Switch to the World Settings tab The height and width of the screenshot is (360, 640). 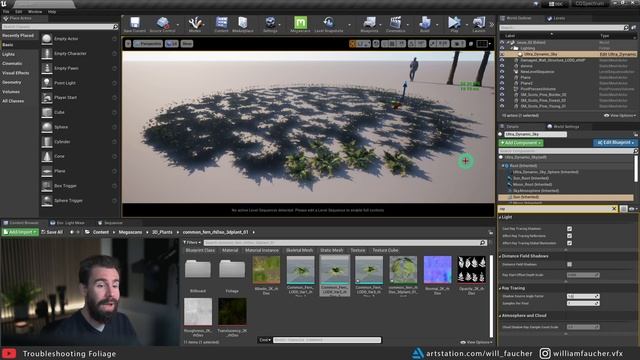(x=563, y=127)
